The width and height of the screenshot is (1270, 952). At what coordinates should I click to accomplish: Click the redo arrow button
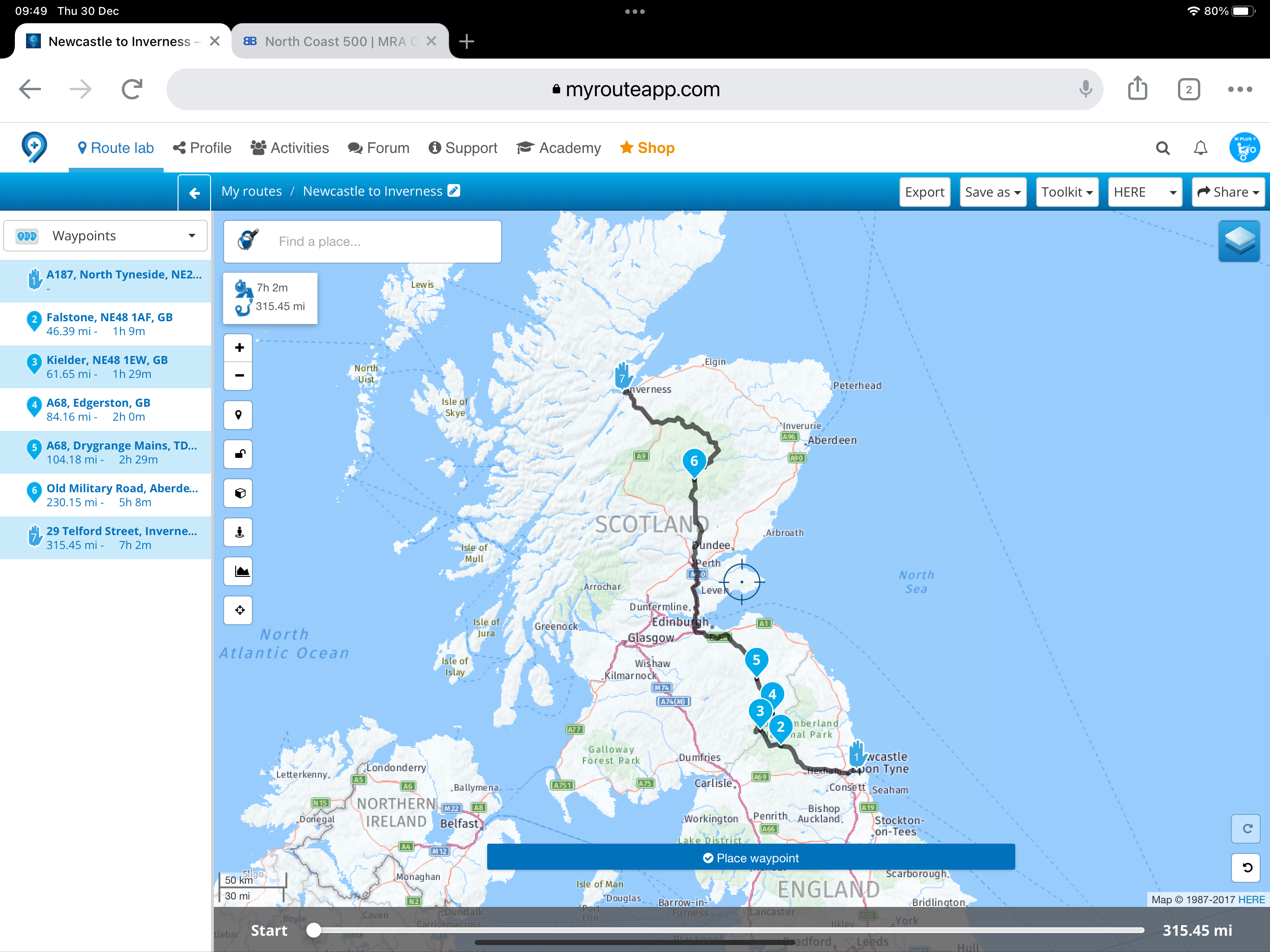click(x=1246, y=828)
